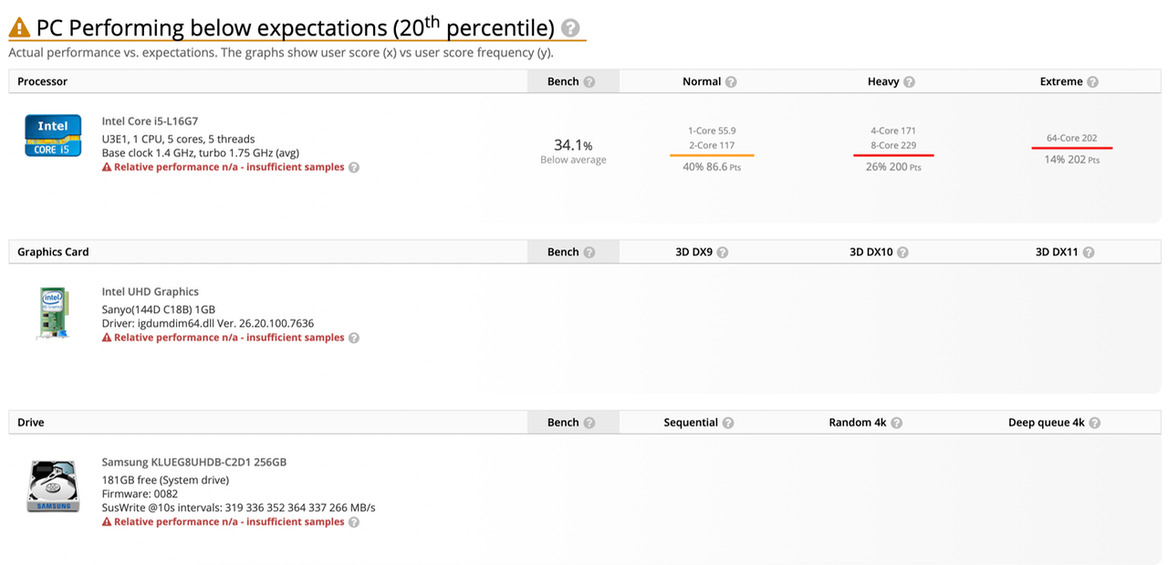Image resolution: width=1168 pixels, height=565 pixels.
Task: Open help icon beside Extreme column
Action: pyautogui.click(x=1093, y=82)
